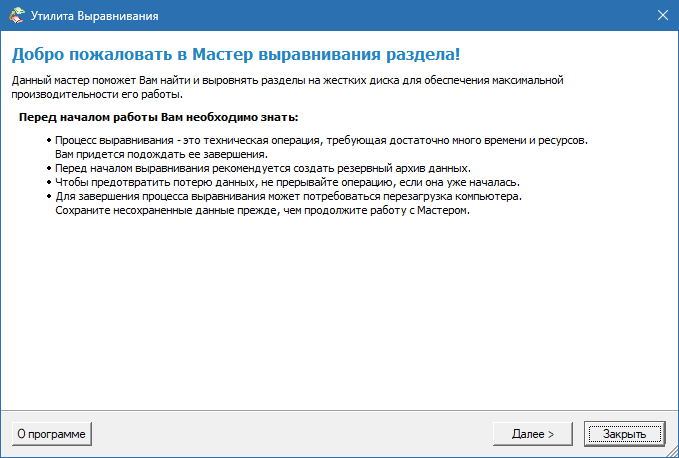Click the application icon in title bar
The height and width of the screenshot is (458, 679).
16,16
